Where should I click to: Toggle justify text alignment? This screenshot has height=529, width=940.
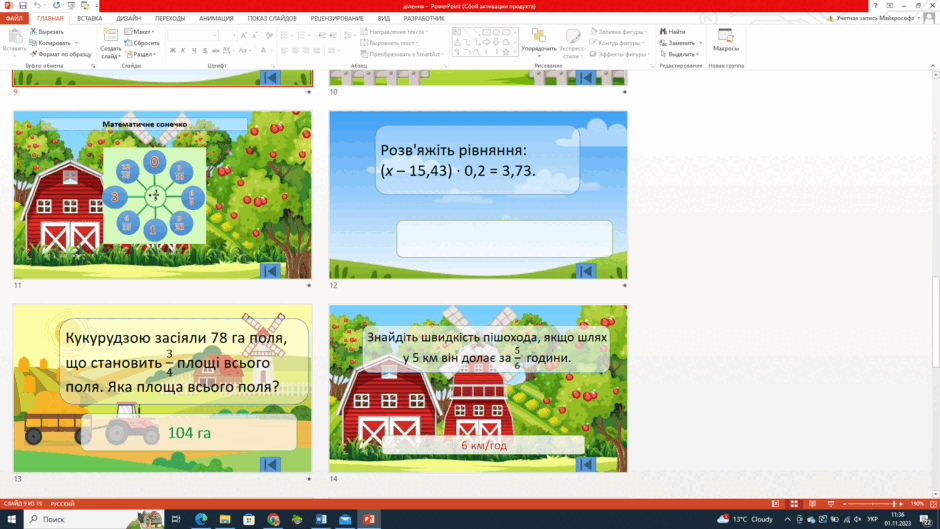tap(317, 51)
